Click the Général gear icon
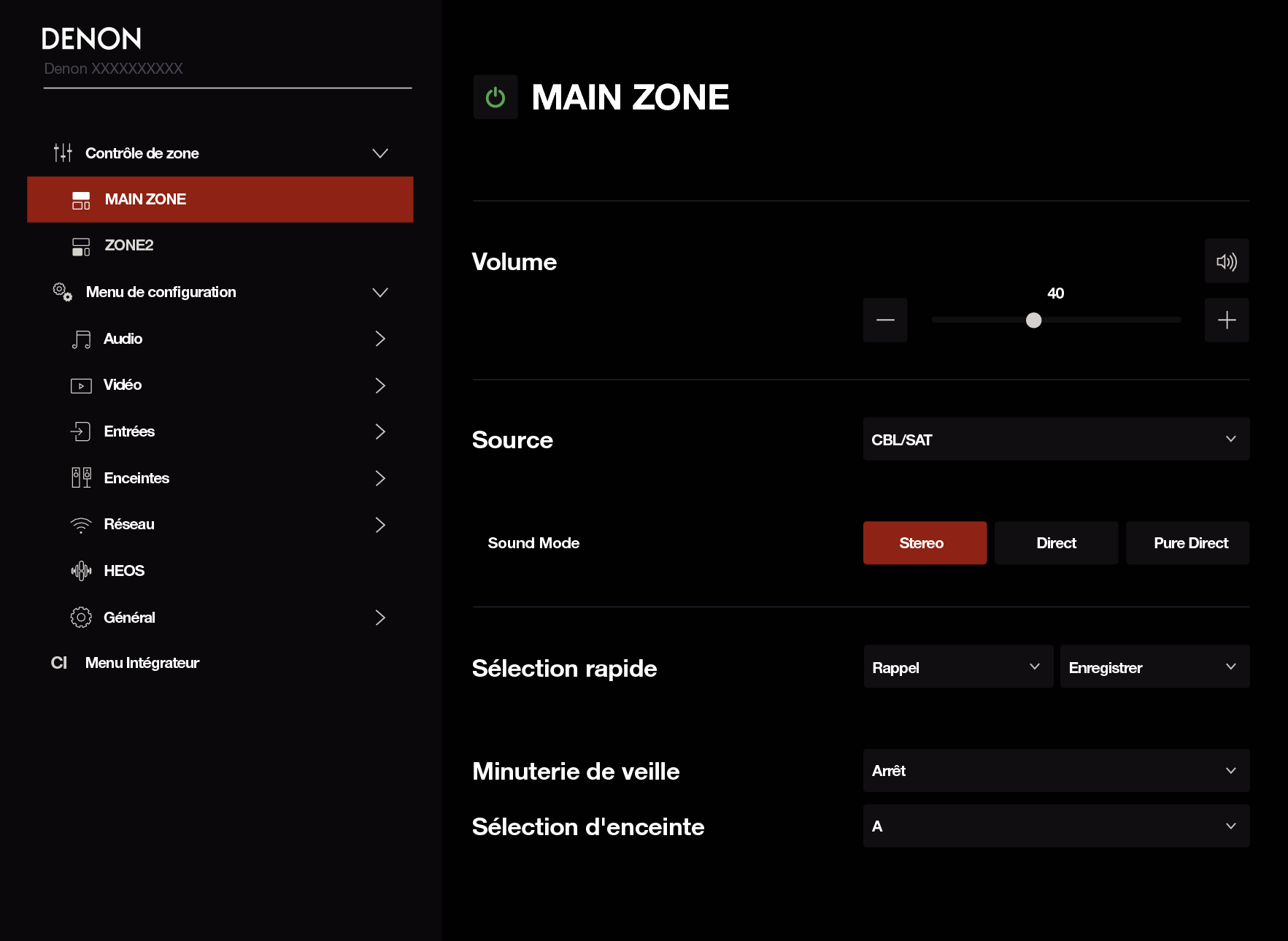This screenshot has height=941, width=1288. pyautogui.click(x=81, y=618)
